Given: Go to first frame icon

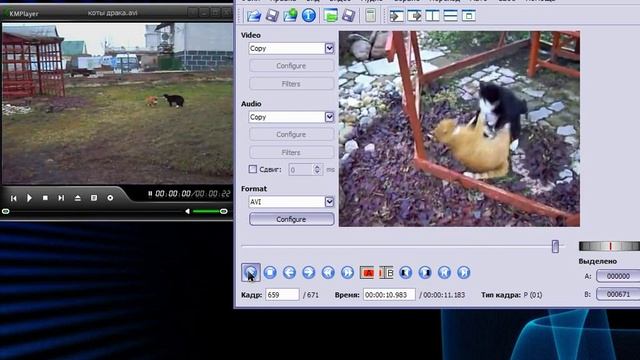Looking at the screenshot, I should [x=444, y=272].
